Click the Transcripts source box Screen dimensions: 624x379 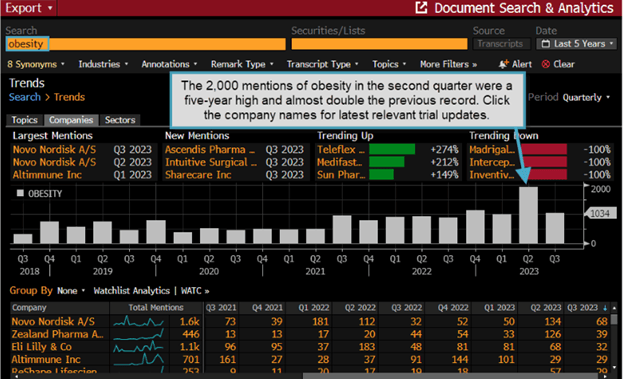(x=501, y=44)
